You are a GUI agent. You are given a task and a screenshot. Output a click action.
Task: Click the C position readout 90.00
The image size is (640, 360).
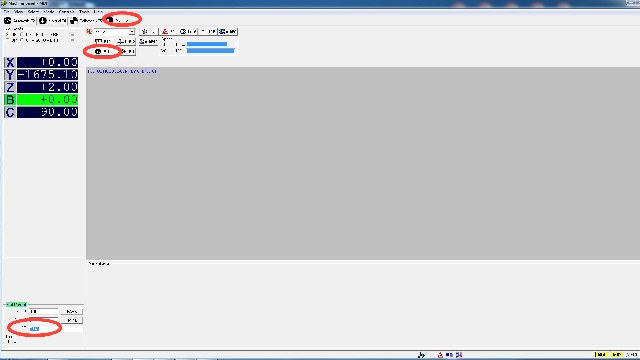click(x=47, y=112)
